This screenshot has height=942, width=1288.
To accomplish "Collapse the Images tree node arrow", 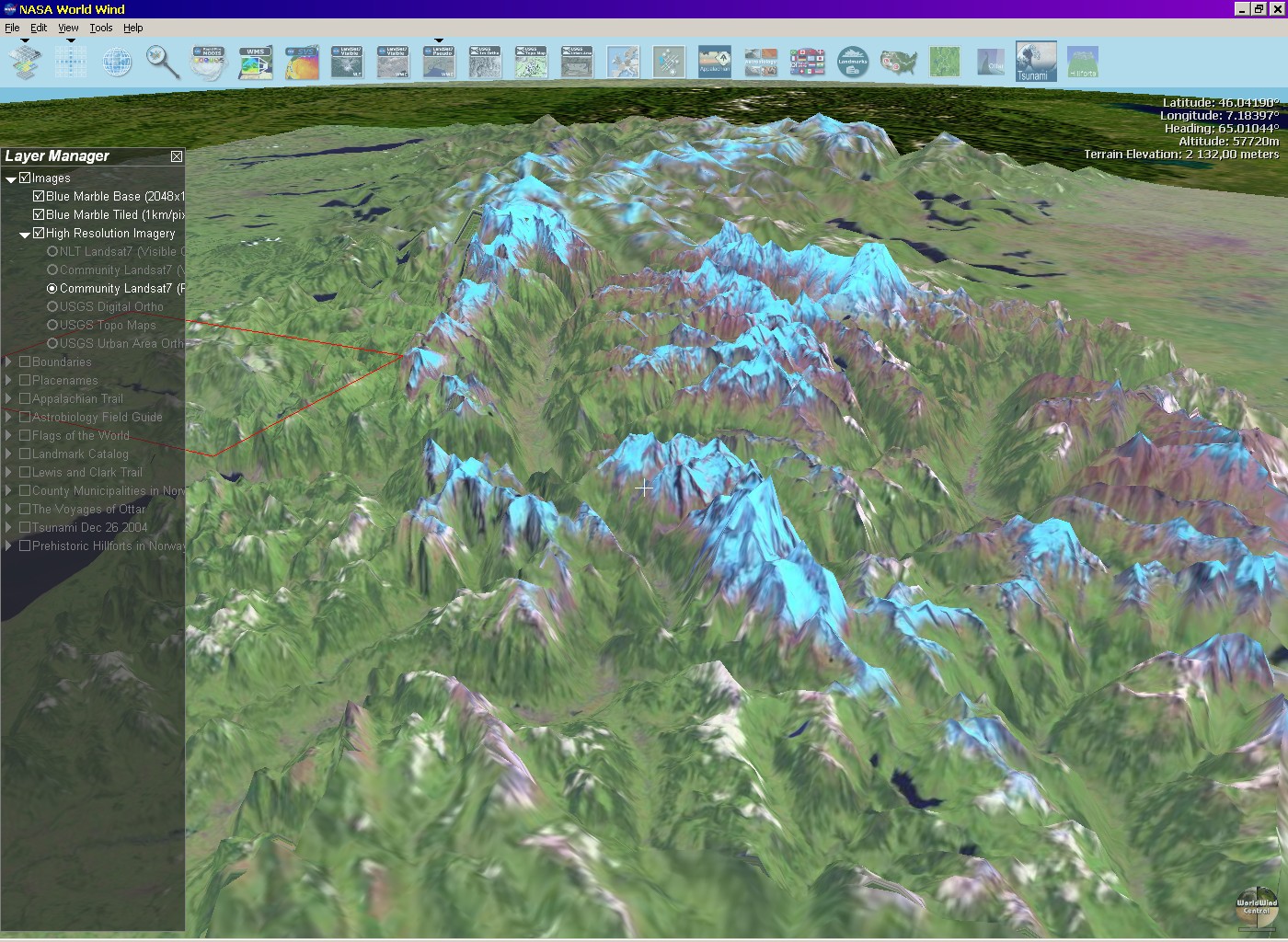I will coord(11,179).
